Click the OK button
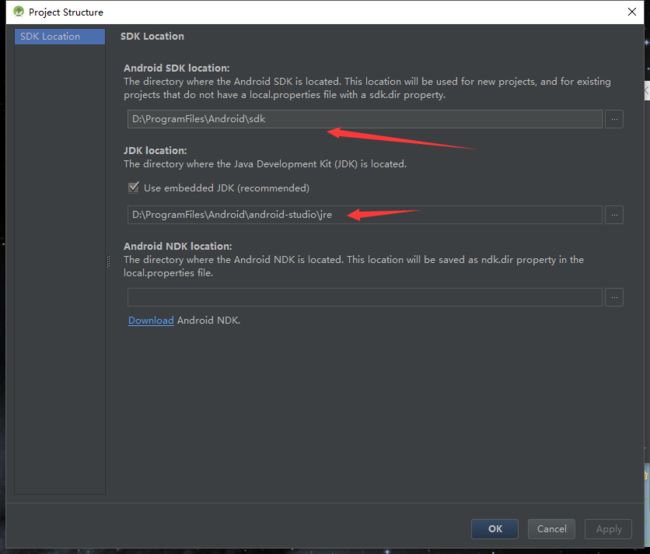 click(x=495, y=529)
